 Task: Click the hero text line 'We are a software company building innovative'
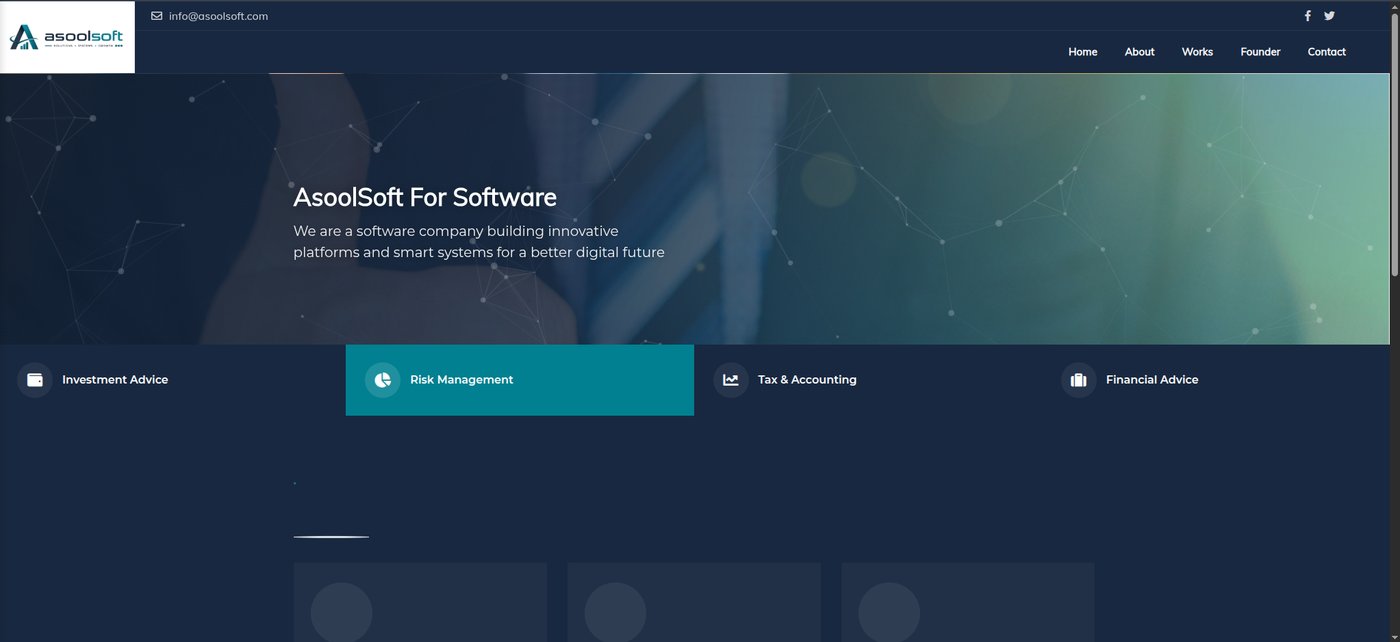(456, 231)
